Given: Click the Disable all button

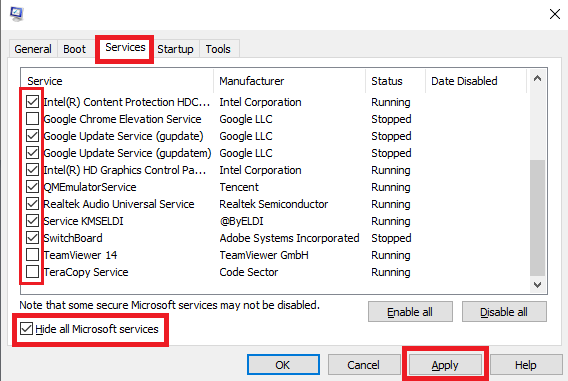Looking at the screenshot, I should (504, 312).
